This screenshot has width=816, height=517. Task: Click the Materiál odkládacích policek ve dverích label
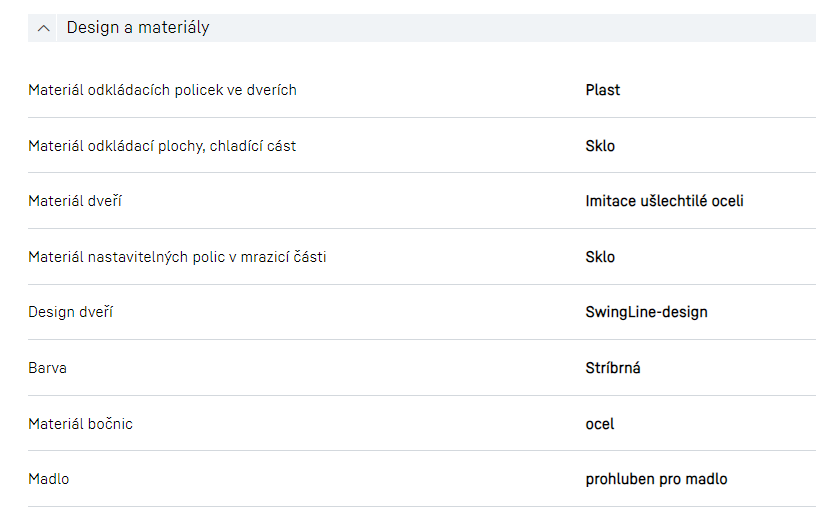point(162,90)
